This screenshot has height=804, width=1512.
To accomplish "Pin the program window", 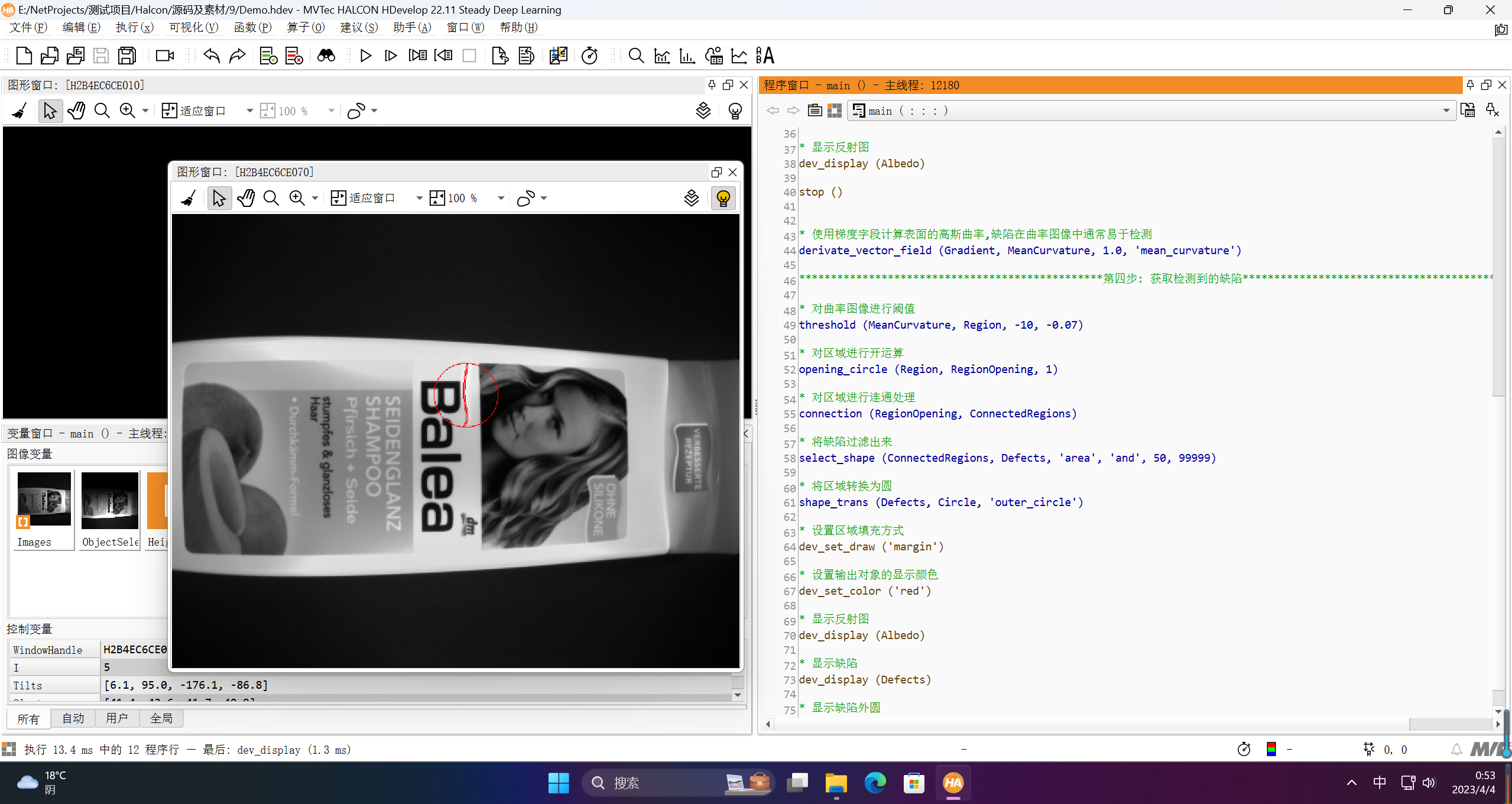I will click(x=1470, y=85).
